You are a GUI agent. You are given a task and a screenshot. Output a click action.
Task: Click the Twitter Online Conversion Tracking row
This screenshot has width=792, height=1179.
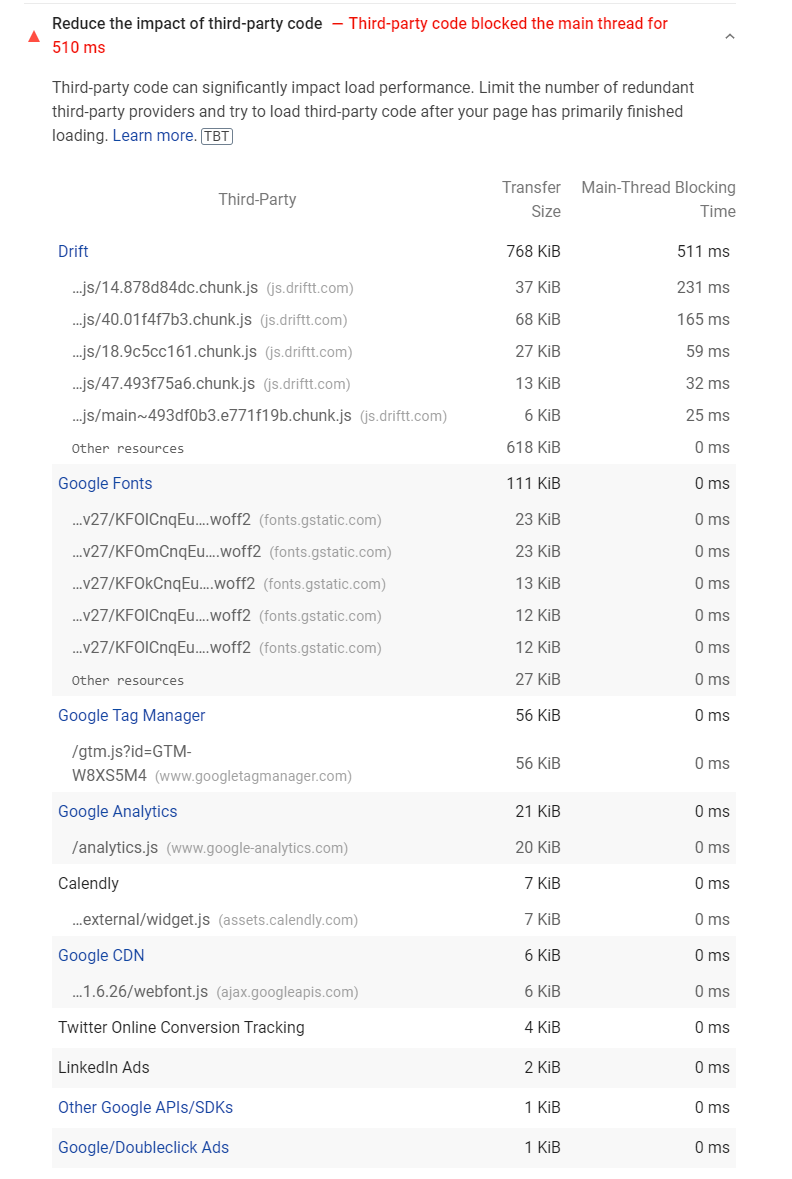(393, 1028)
